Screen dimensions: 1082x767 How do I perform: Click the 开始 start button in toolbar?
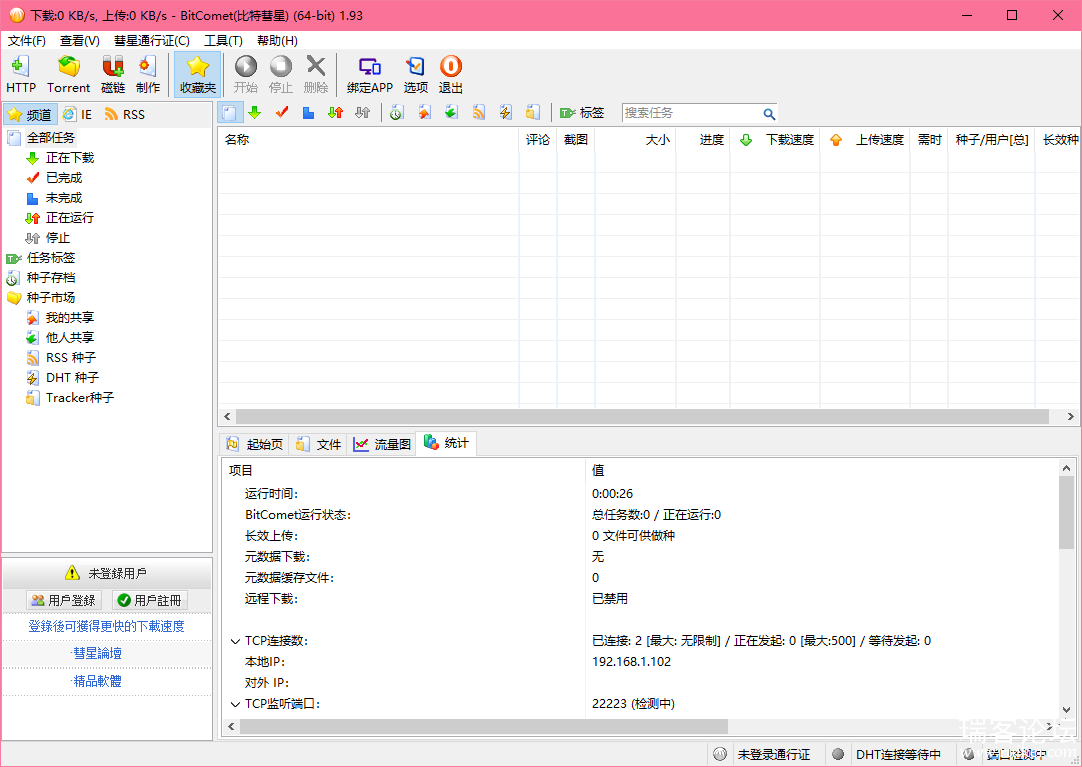pos(246,74)
